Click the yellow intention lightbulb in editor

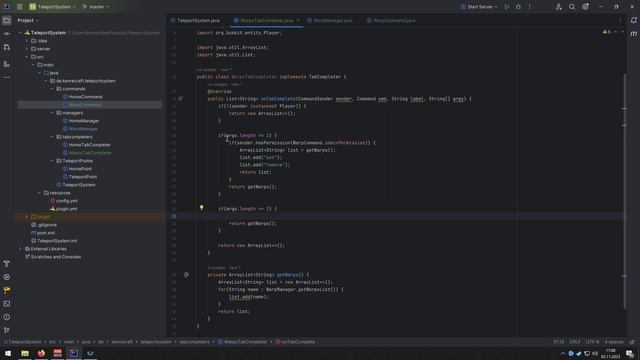coord(202,208)
